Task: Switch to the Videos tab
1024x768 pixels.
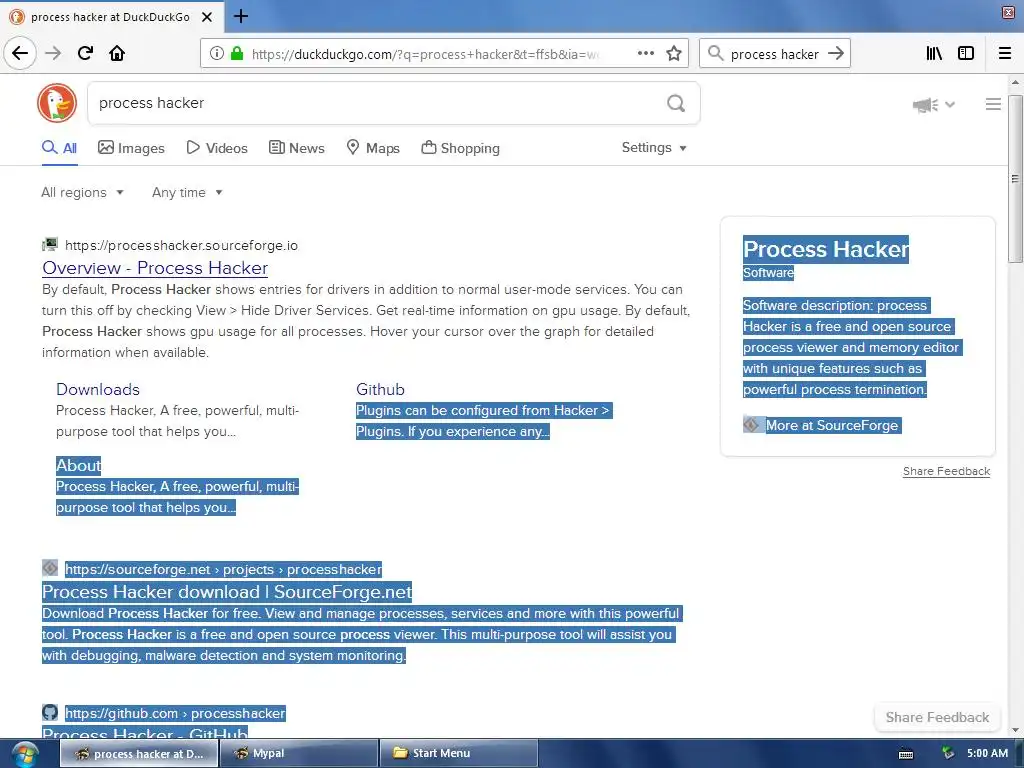Action: [217, 148]
